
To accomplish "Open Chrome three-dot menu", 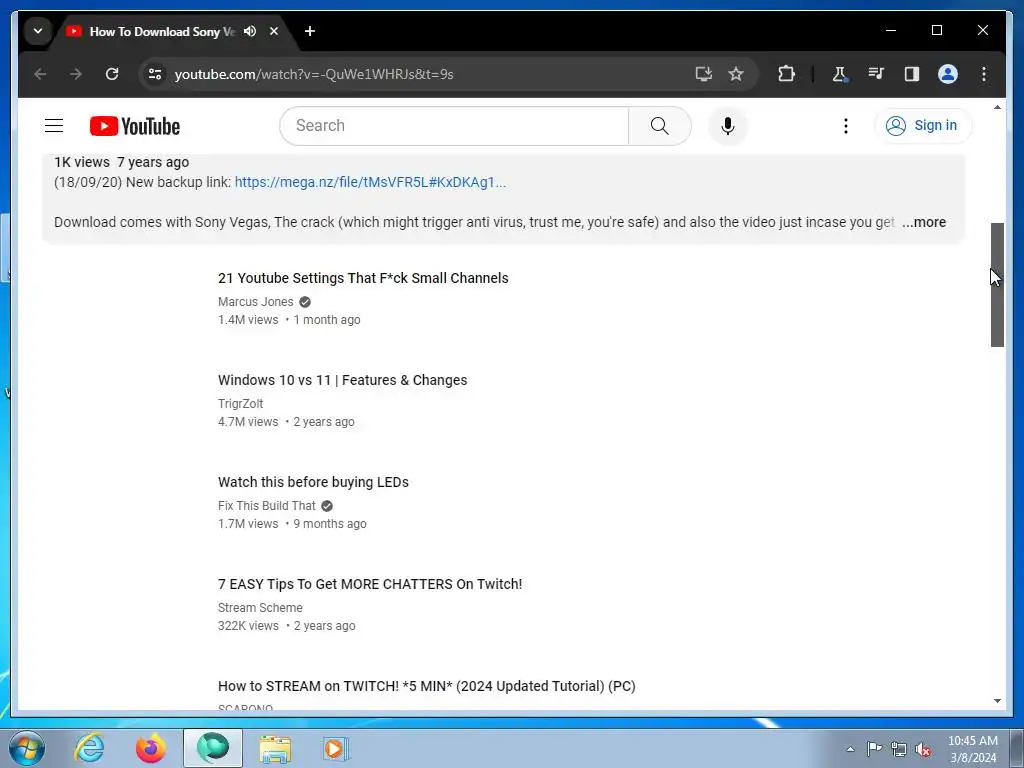I will [984, 74].
